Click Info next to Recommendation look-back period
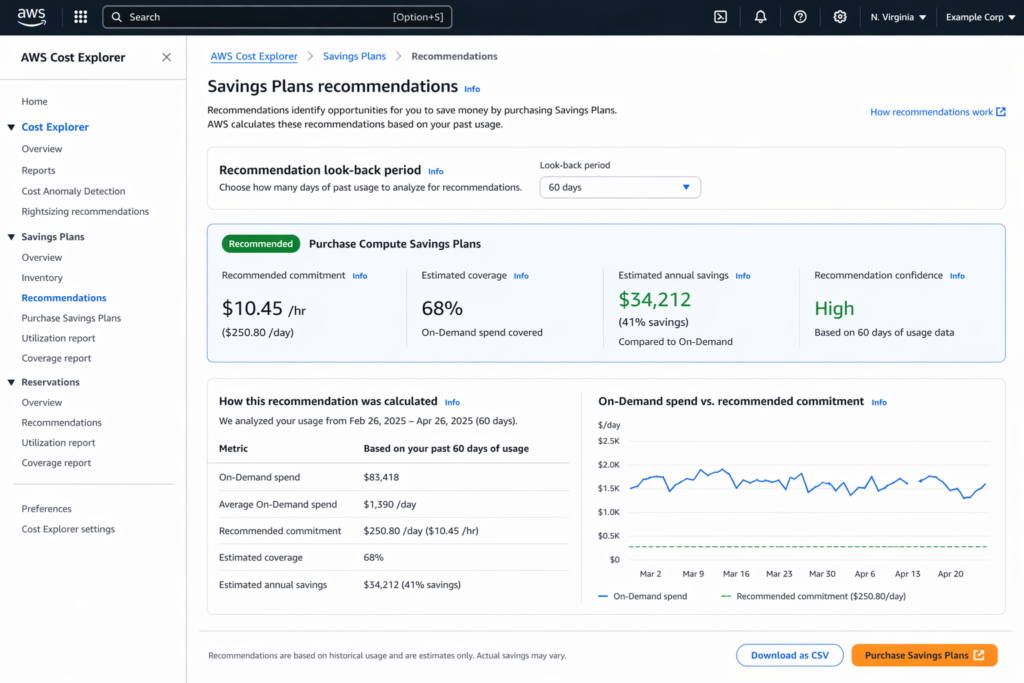Screen dimensions: 1024x683 435,171
